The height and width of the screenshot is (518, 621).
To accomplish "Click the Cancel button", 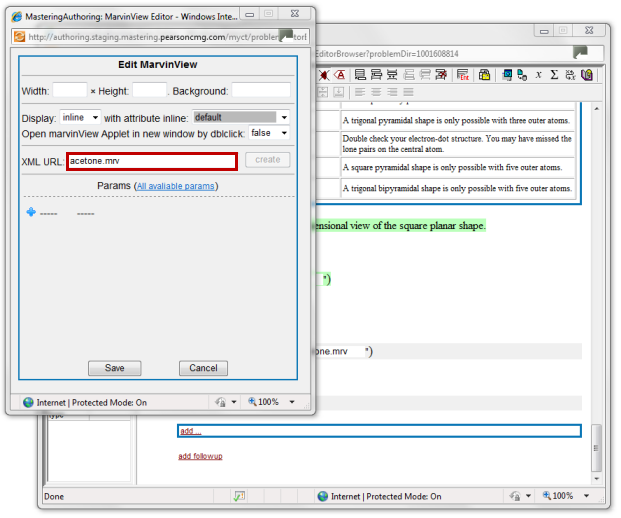I will [x=203, y=368].
